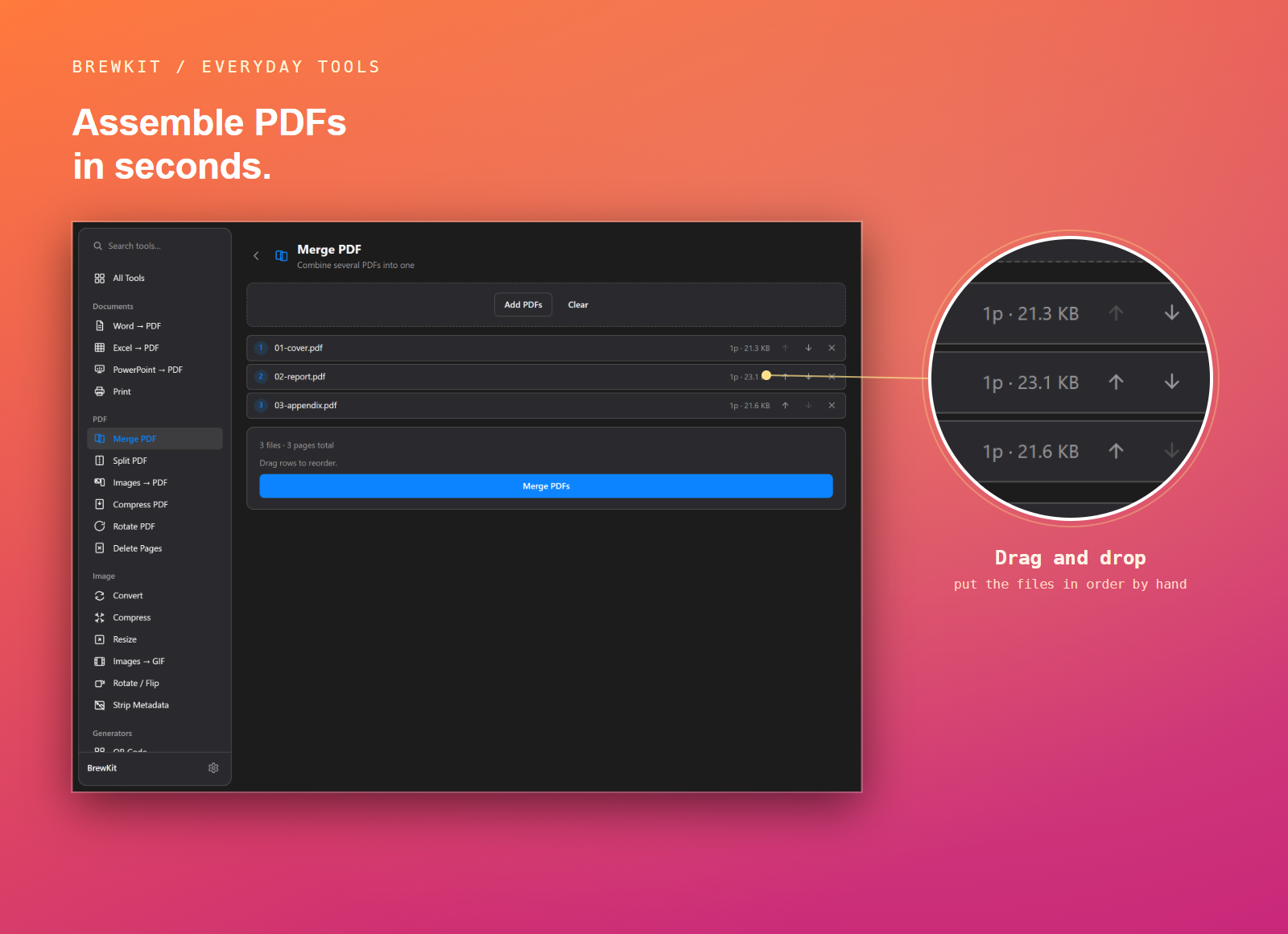The height and width of the screenshot is (934, 1288).
Task: Select the 01-cover.pdf file name
Action: point(299,348)
